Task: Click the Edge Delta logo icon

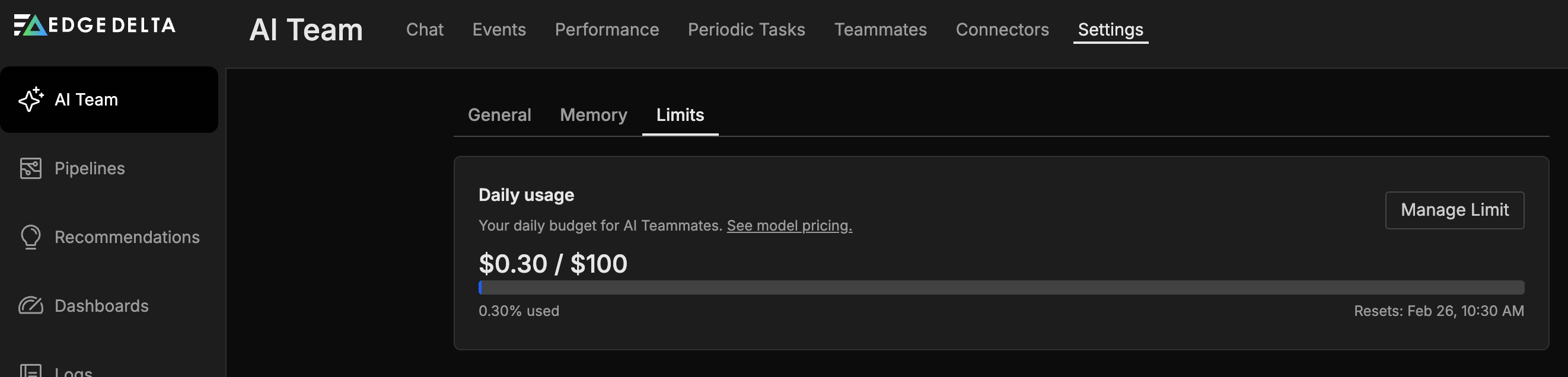Action: 30,25
